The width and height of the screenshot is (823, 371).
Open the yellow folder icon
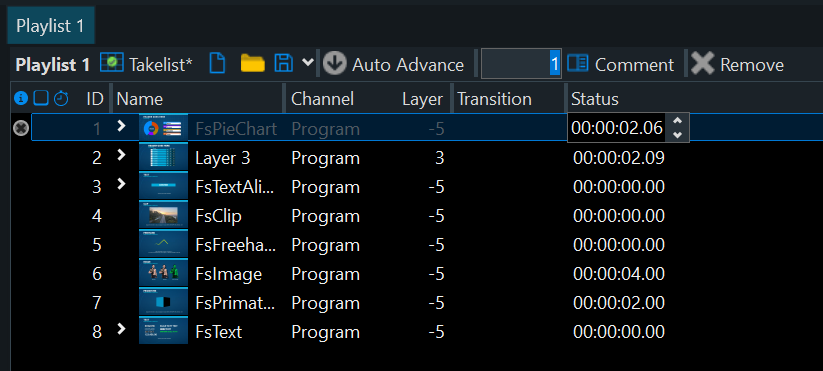252,63
